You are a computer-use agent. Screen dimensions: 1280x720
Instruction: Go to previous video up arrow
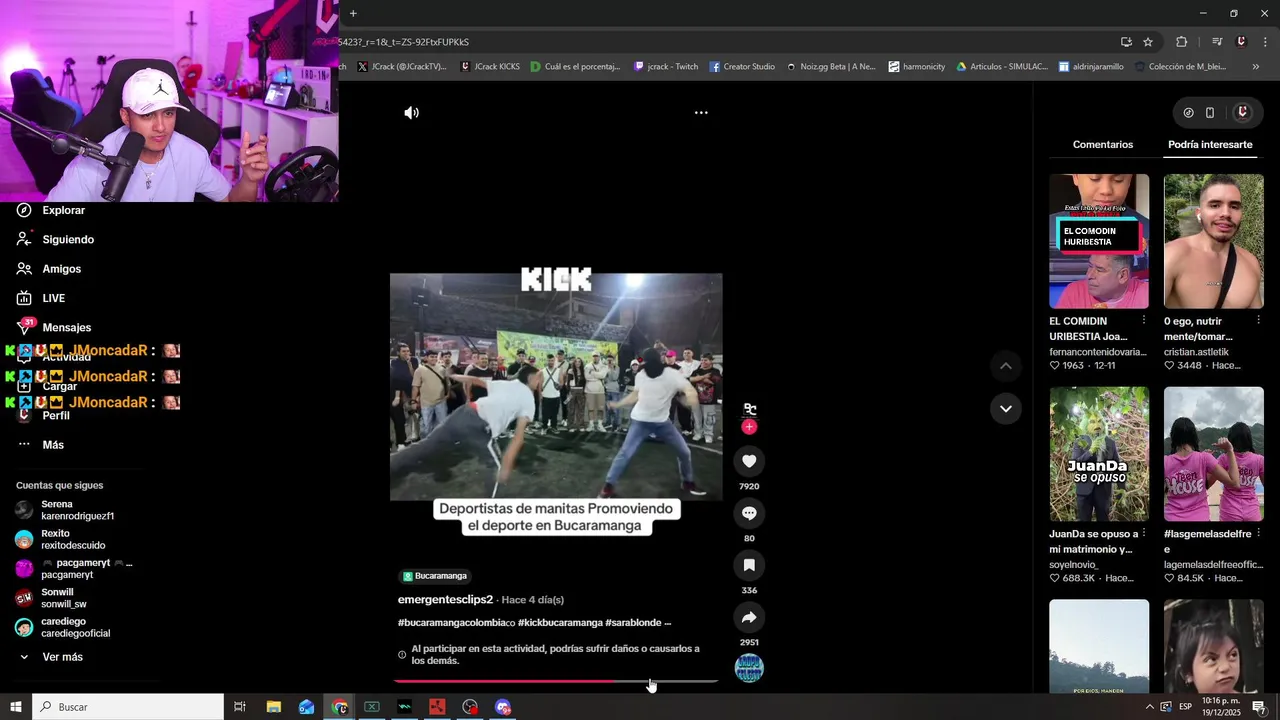1006,366
